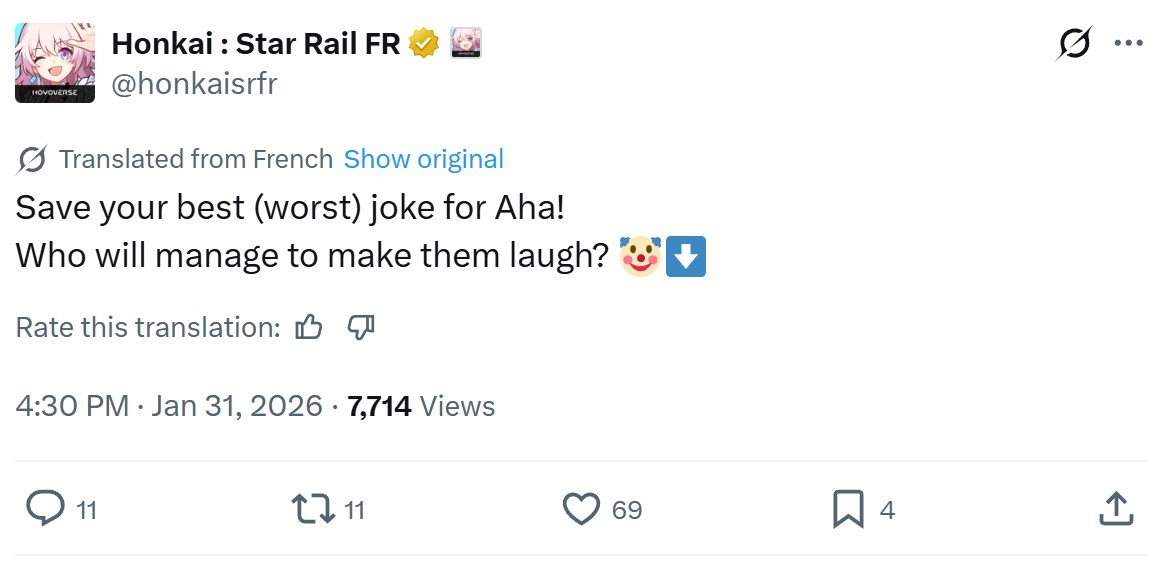Click the down arrow emoji in tweet
This screenshot has height=574, width=1156.
[x=686, y=256]
